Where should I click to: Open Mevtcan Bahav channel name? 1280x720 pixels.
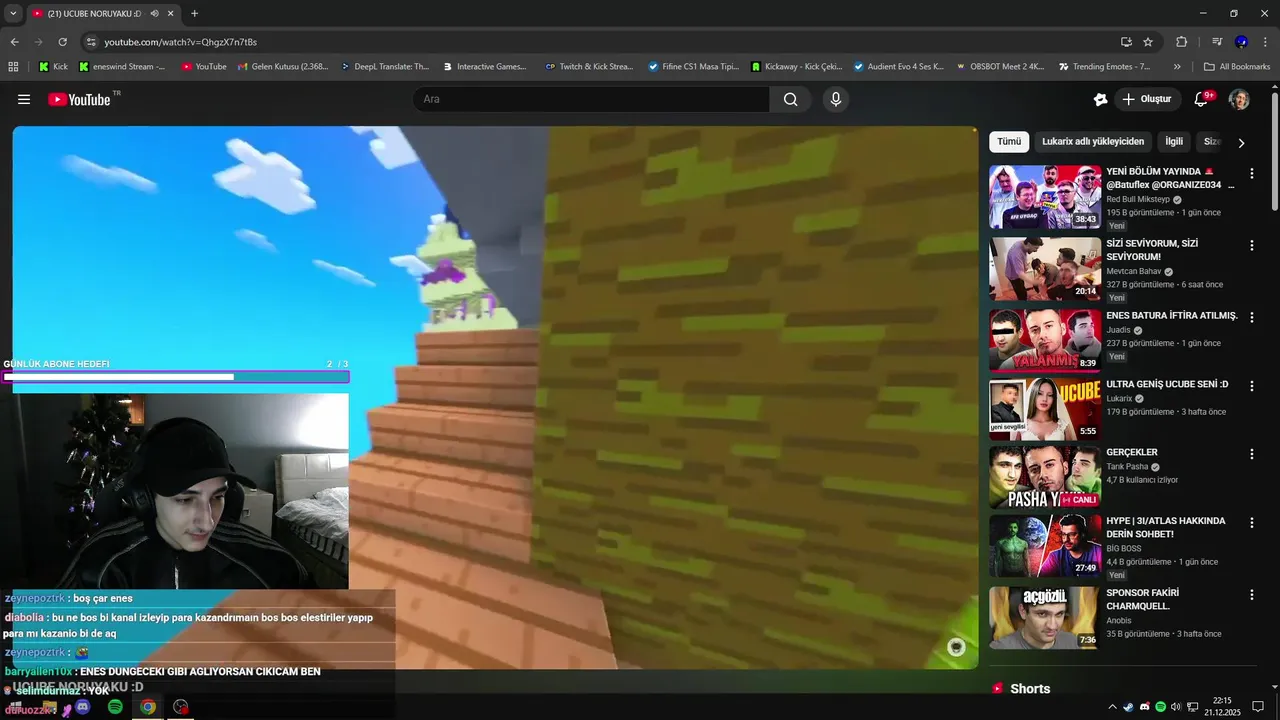click(1134, 271)
